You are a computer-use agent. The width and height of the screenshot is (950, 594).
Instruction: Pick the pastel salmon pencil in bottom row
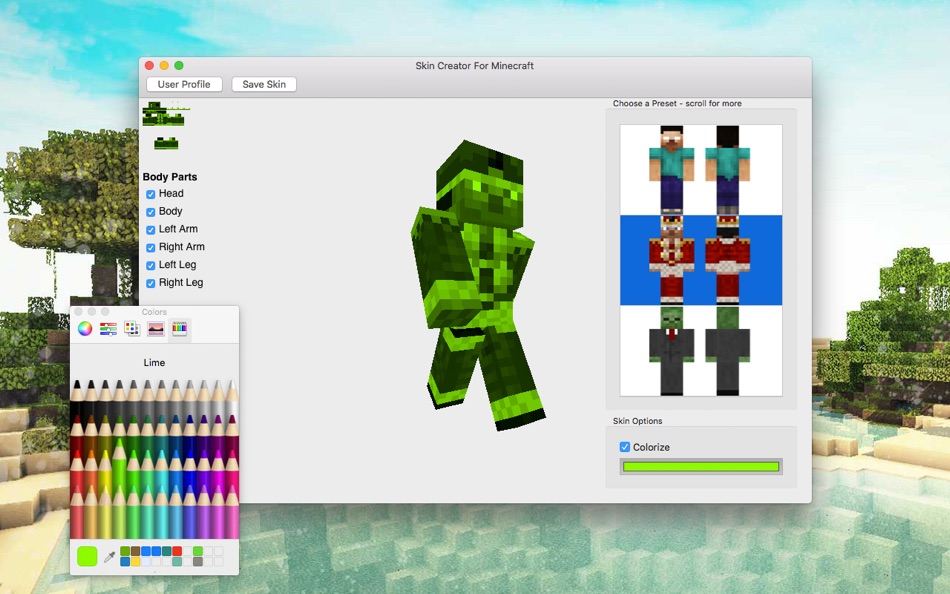77,512
